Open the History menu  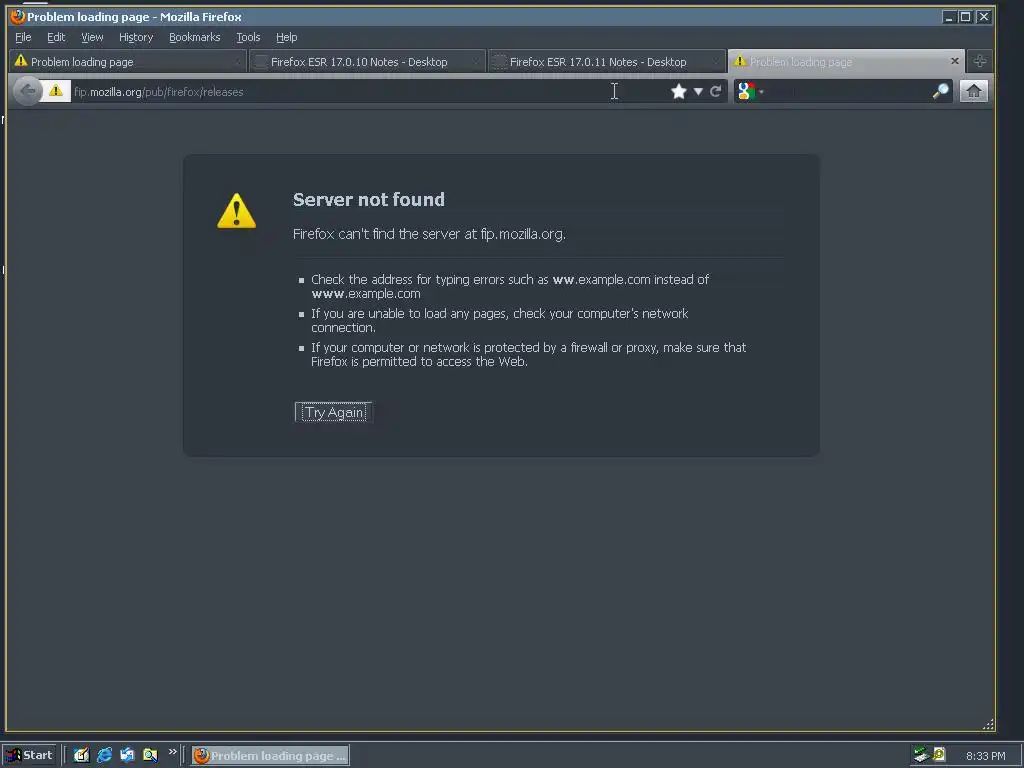[136, 37]
